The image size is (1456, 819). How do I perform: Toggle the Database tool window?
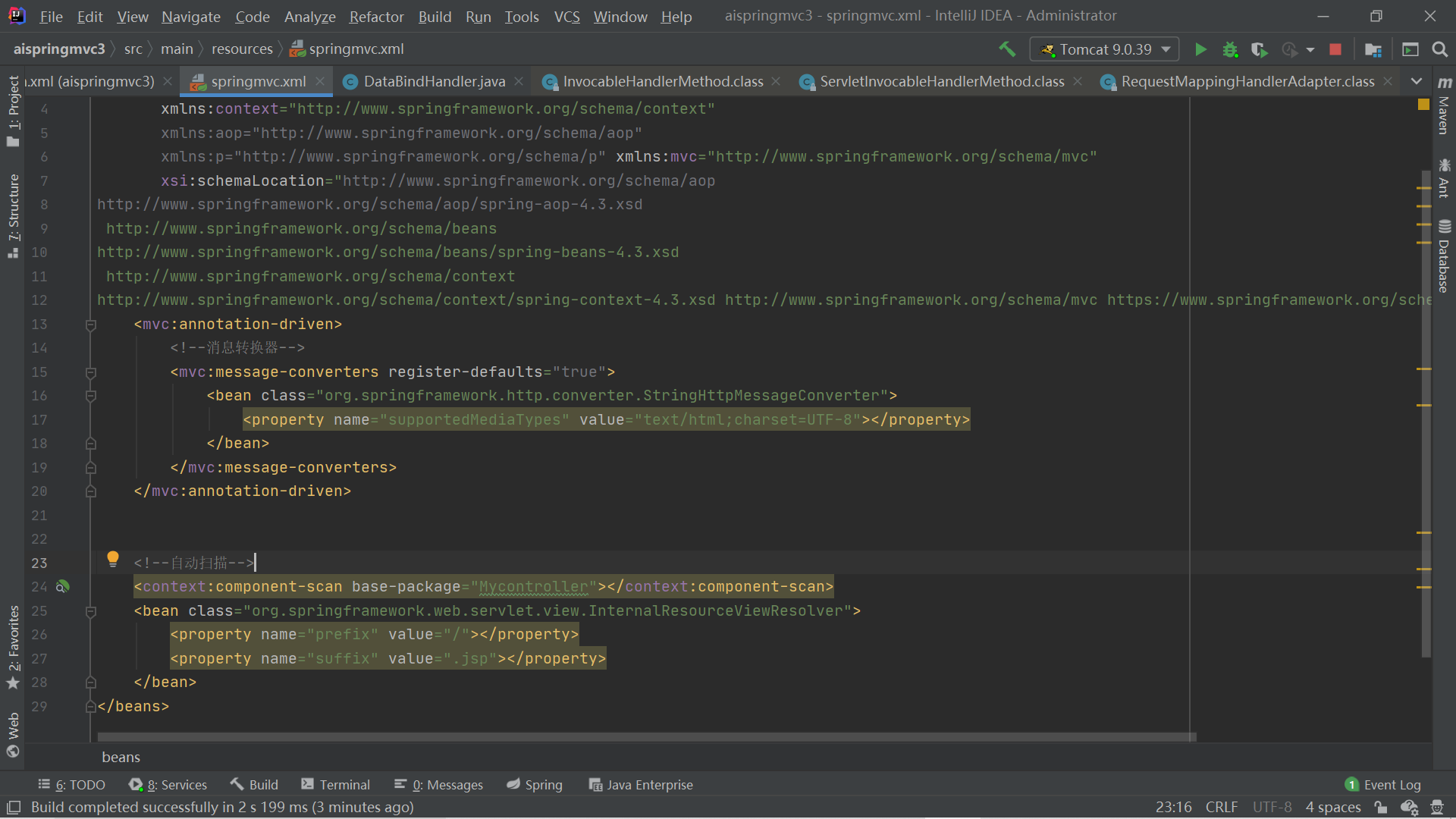tap(1444, 256)
